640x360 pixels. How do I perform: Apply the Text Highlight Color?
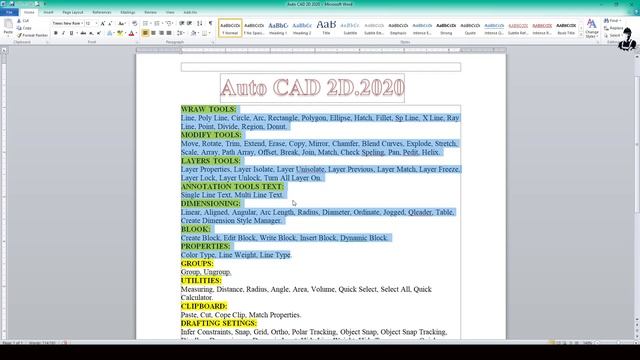tap(119, 33)
